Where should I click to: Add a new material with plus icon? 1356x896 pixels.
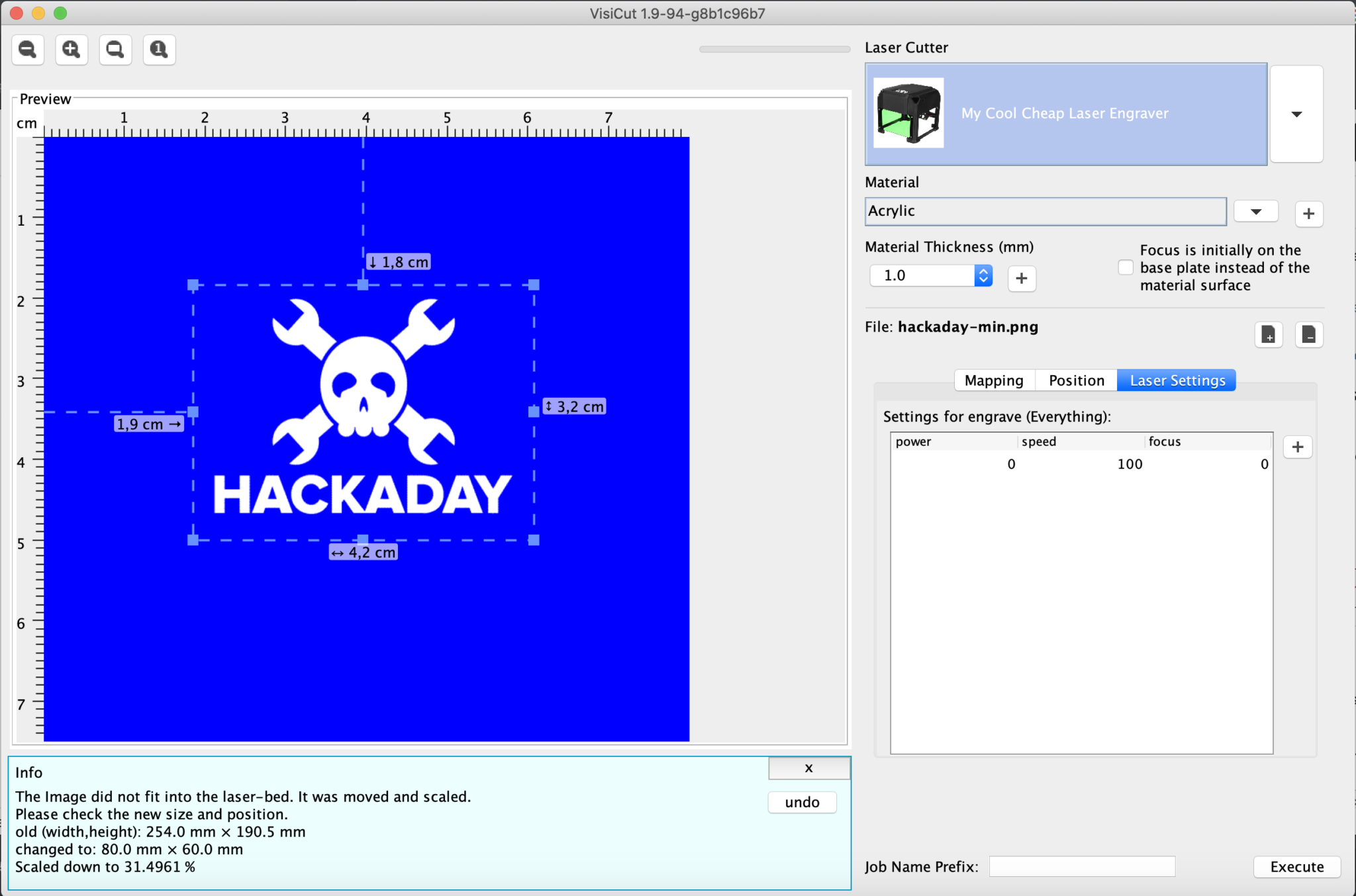coord(1308,213)
